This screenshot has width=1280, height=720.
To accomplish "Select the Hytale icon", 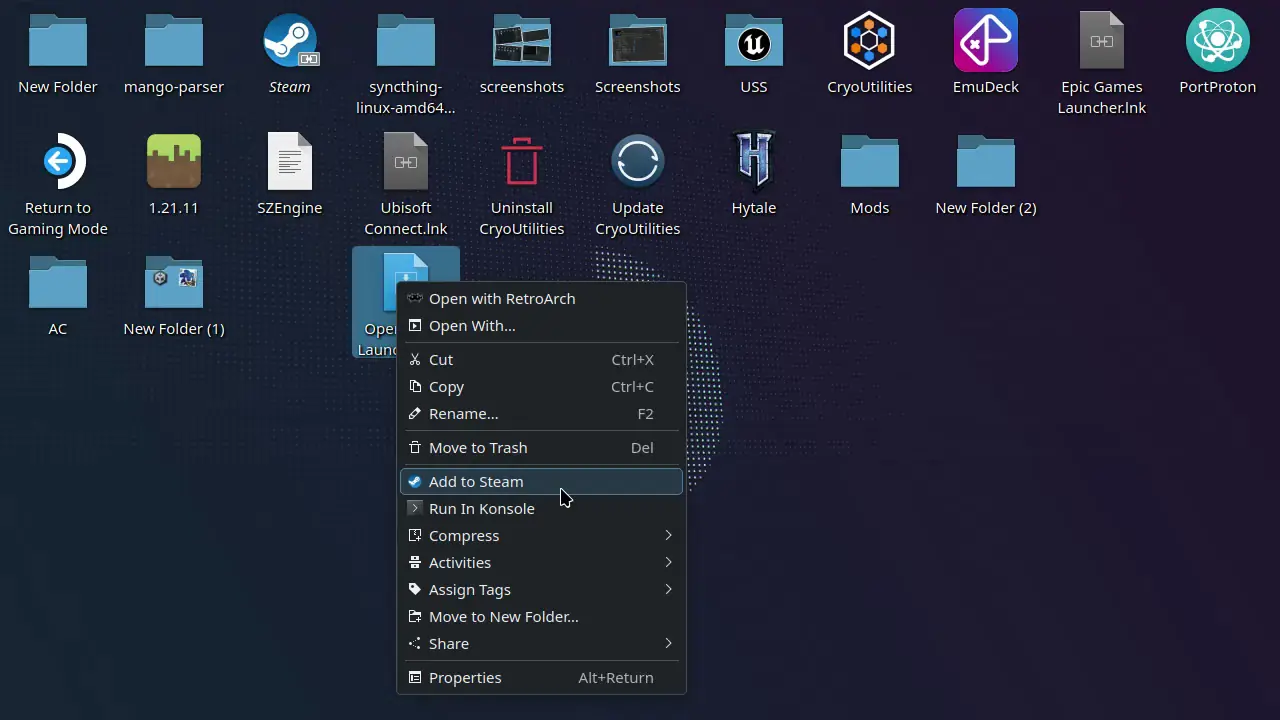I will point(753,160).
